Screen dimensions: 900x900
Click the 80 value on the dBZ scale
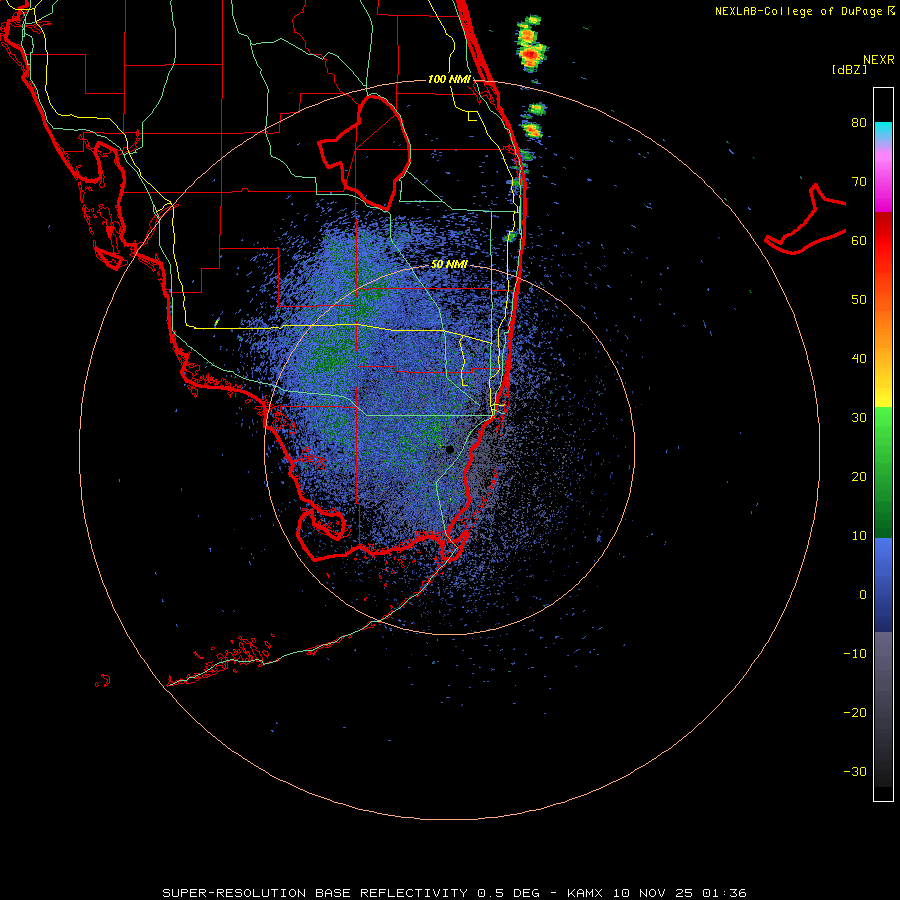click(859, 122)
